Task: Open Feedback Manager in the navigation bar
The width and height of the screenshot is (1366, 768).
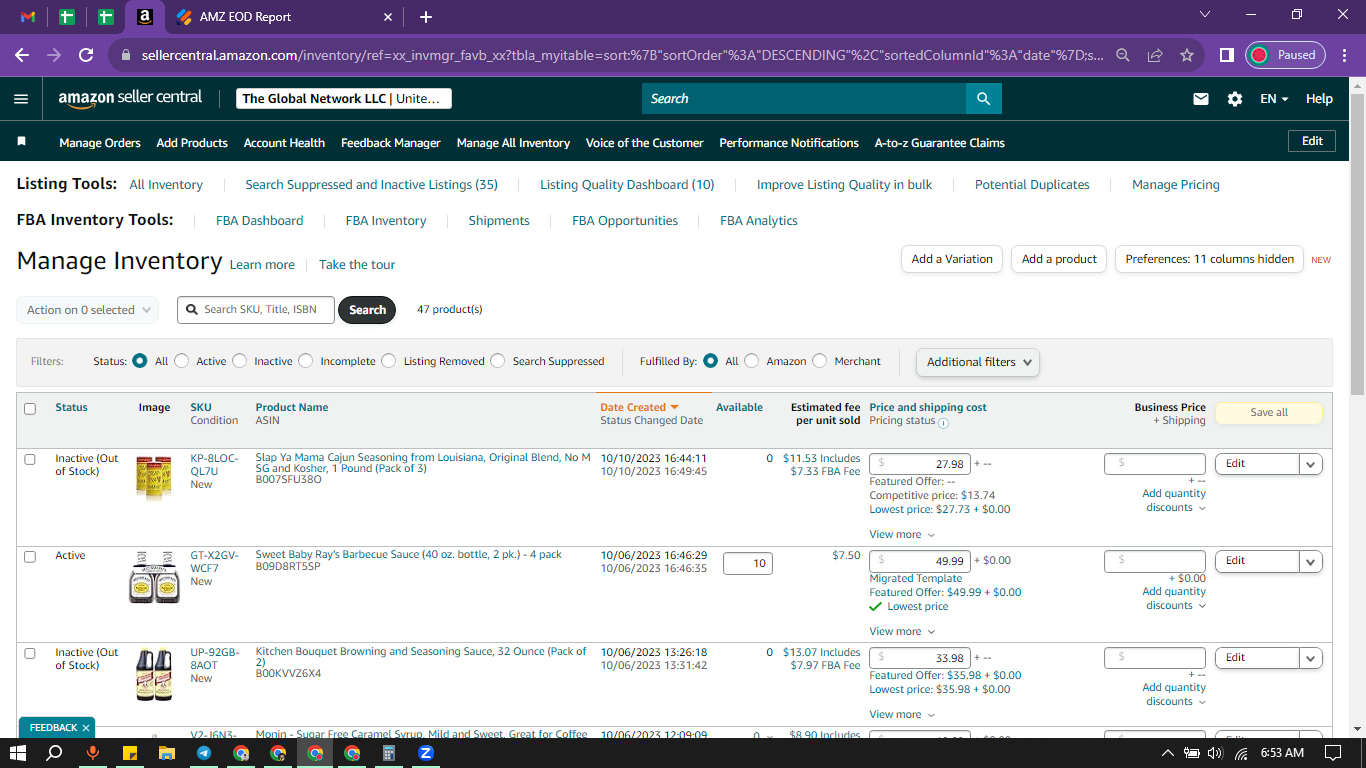Action: tap(391, 143)
